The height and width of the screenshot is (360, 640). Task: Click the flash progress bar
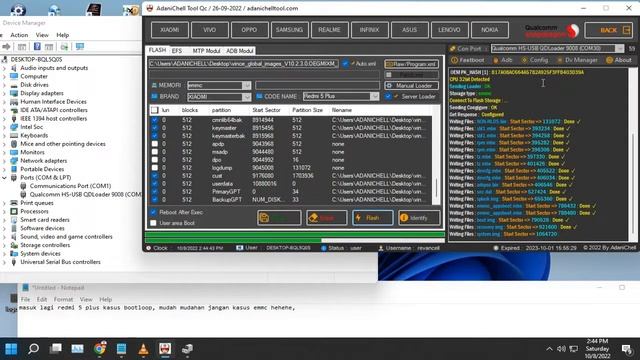click(295, 235)
